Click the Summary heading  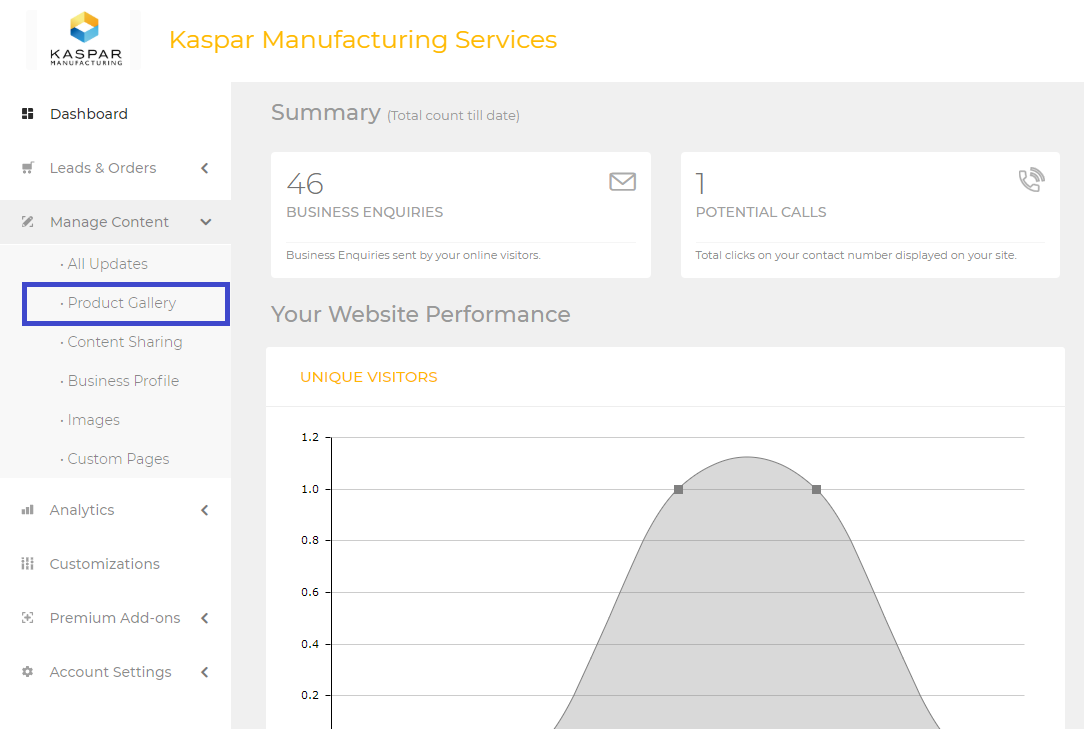click(x=326, y=112)
